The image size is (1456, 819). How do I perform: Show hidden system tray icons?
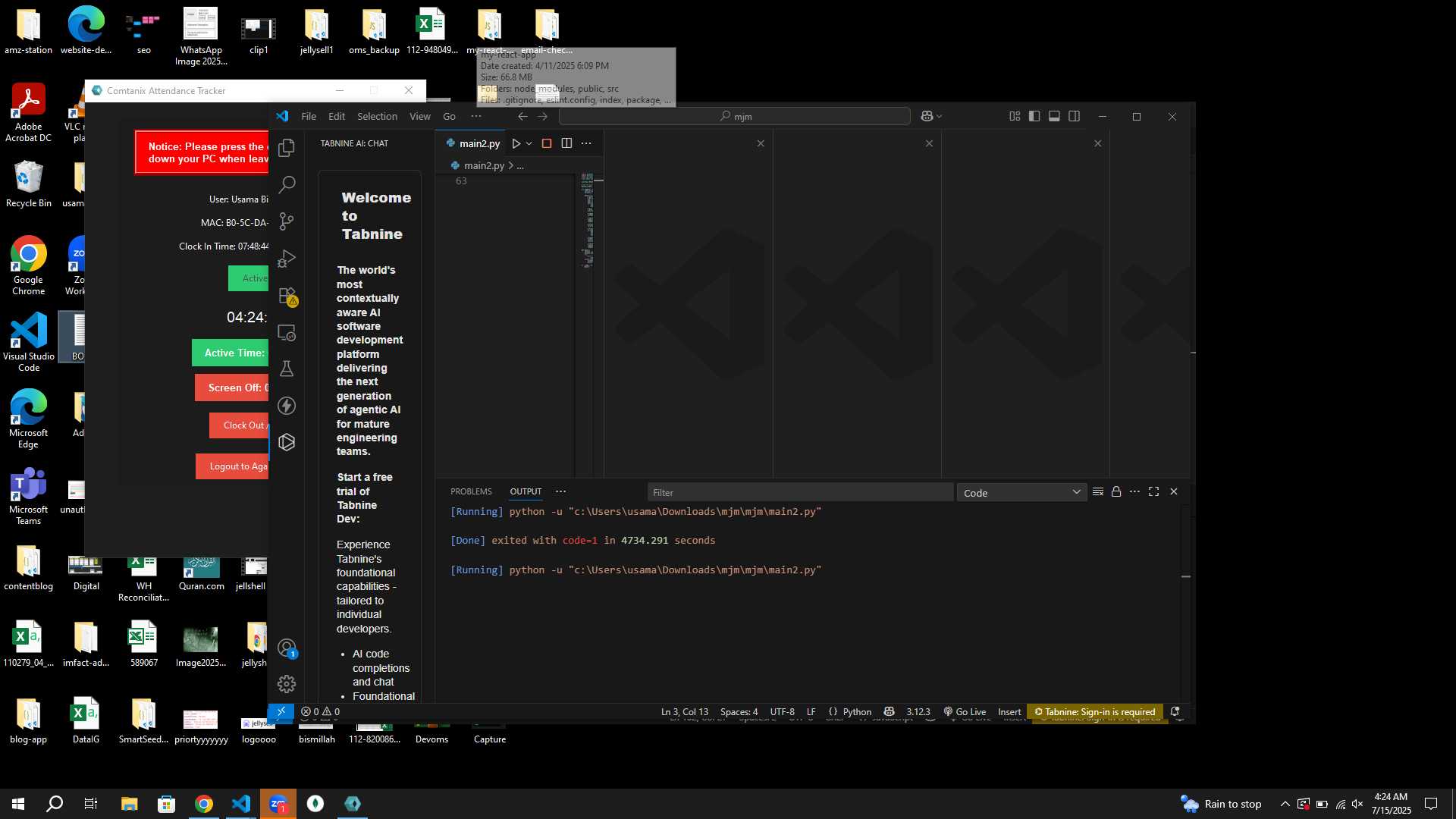pyautogui.click(x=1285, y=804)
